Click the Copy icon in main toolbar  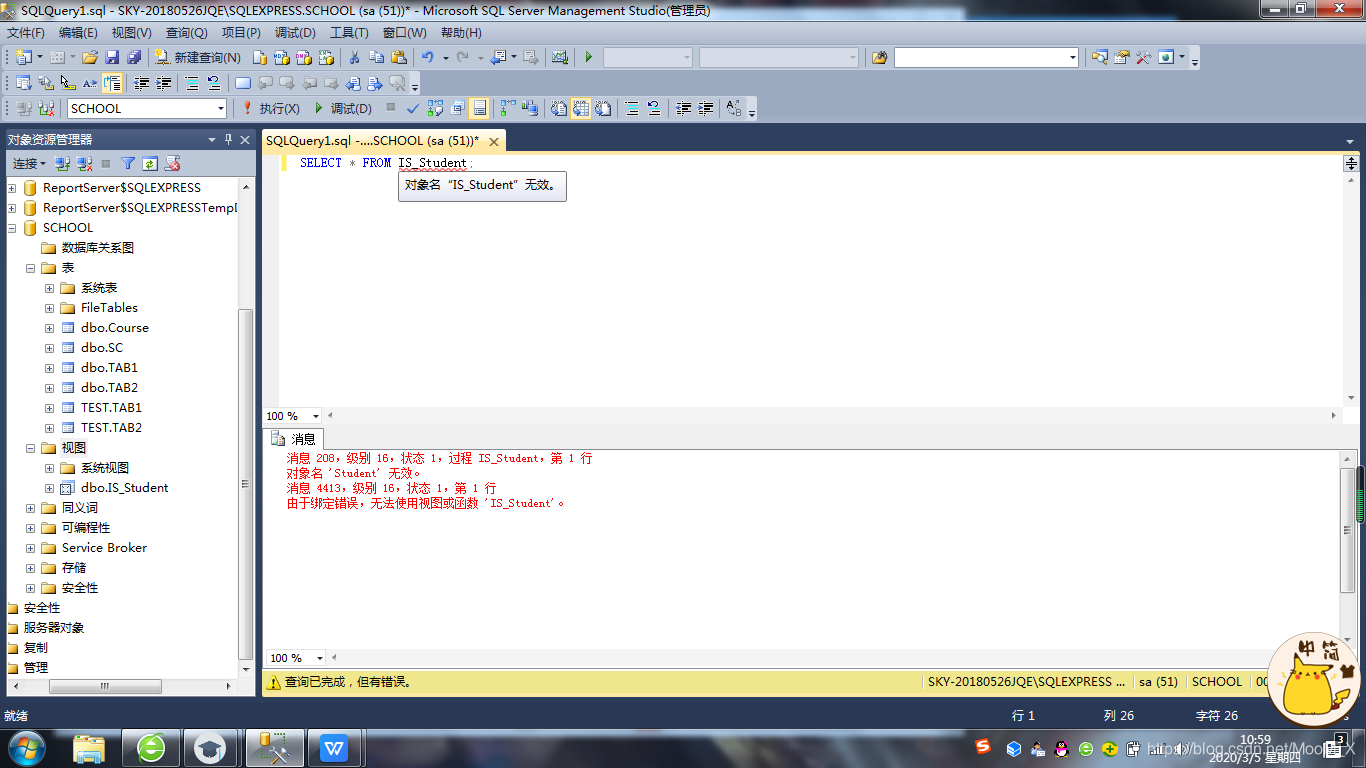point(376,57)
